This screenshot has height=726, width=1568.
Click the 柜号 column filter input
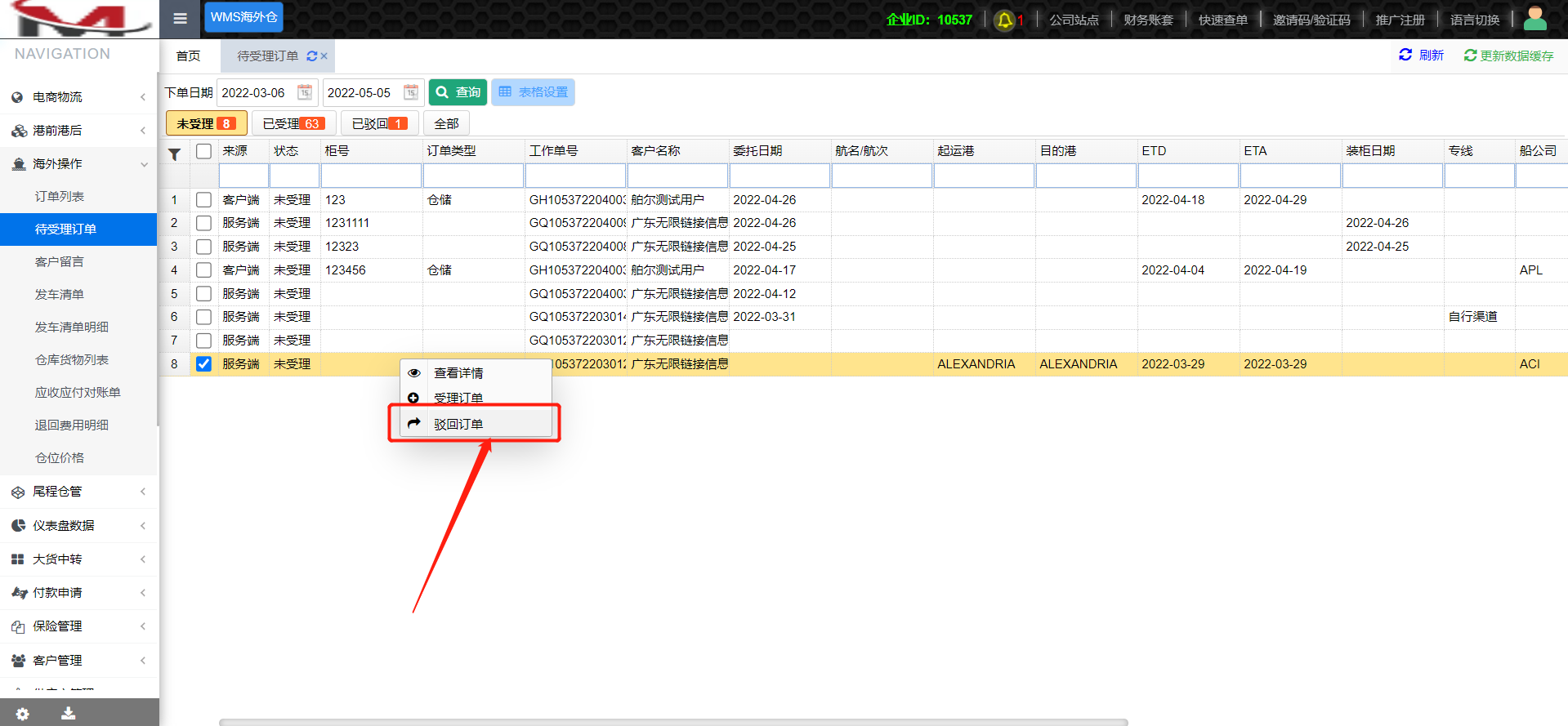(x=371, y=176)
